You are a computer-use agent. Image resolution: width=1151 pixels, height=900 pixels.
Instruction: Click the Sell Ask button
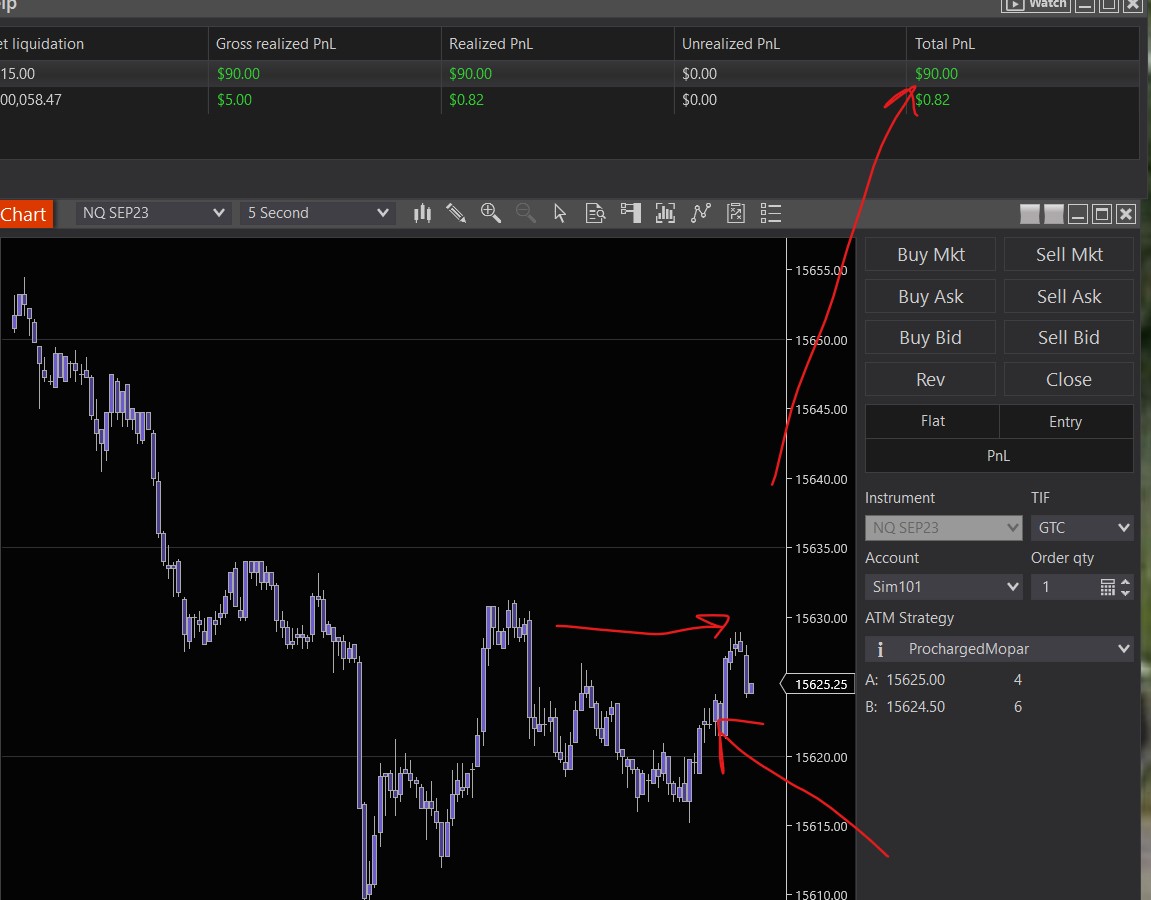[1069, 297]
